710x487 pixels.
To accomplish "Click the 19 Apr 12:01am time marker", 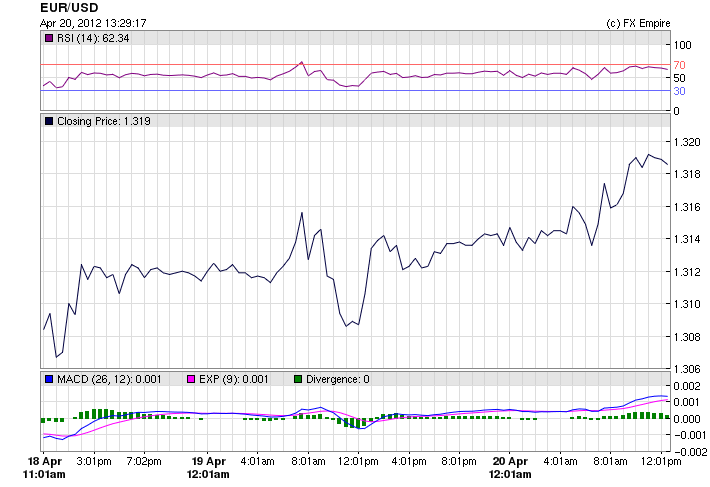I will (210, 467).
